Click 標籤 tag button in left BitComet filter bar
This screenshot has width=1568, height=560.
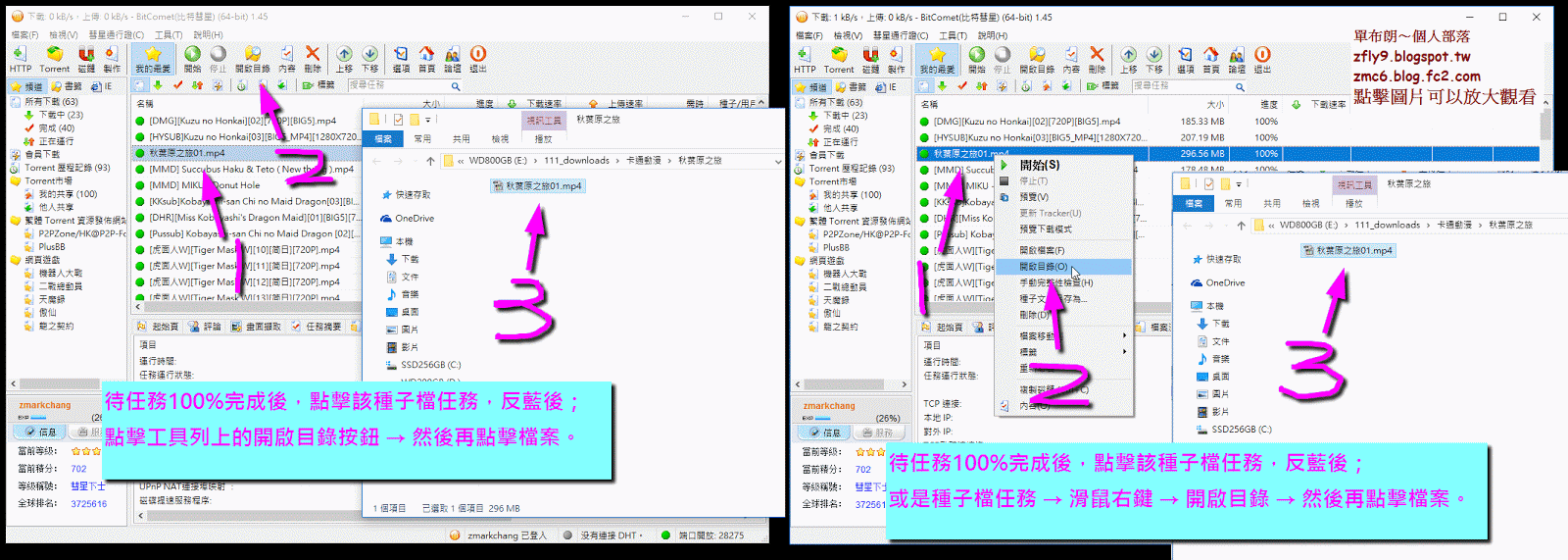318,86
